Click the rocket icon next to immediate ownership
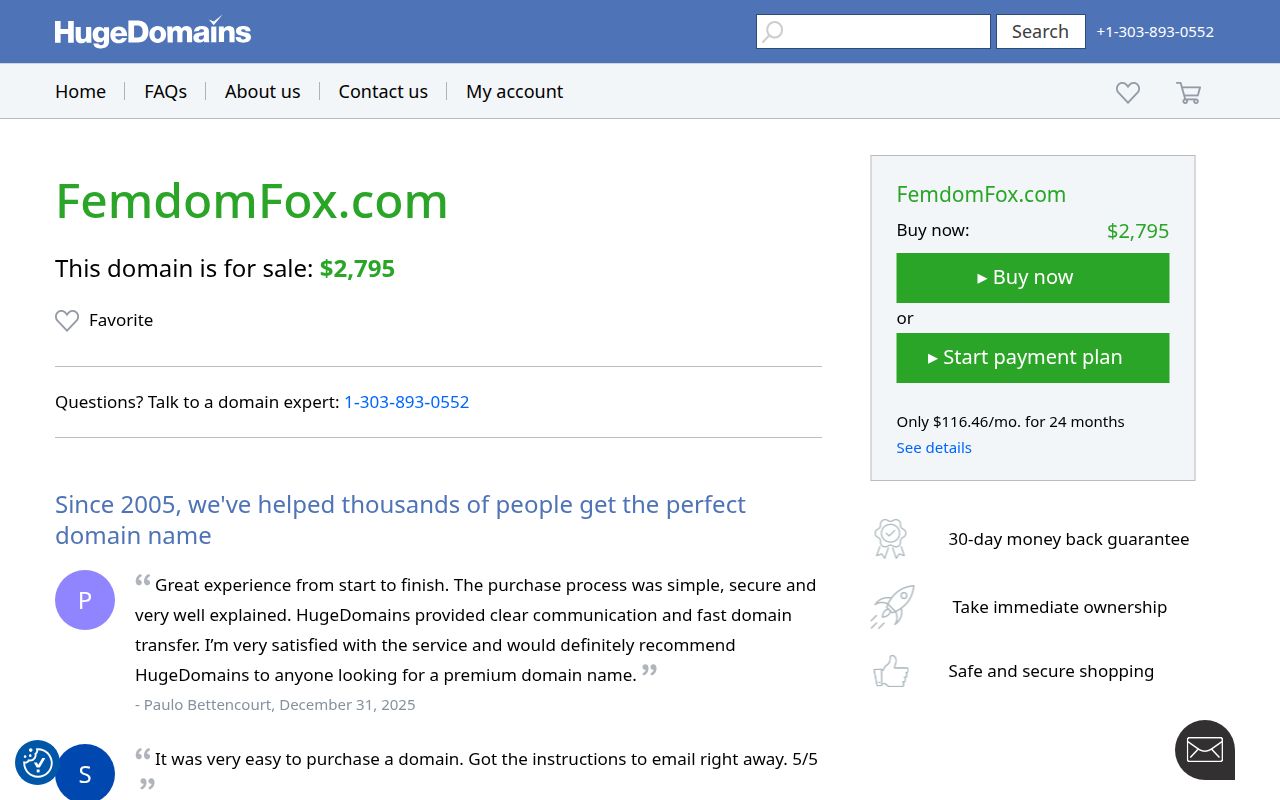The width and height of the screenshot is (1280, 800). click(892, 607)
